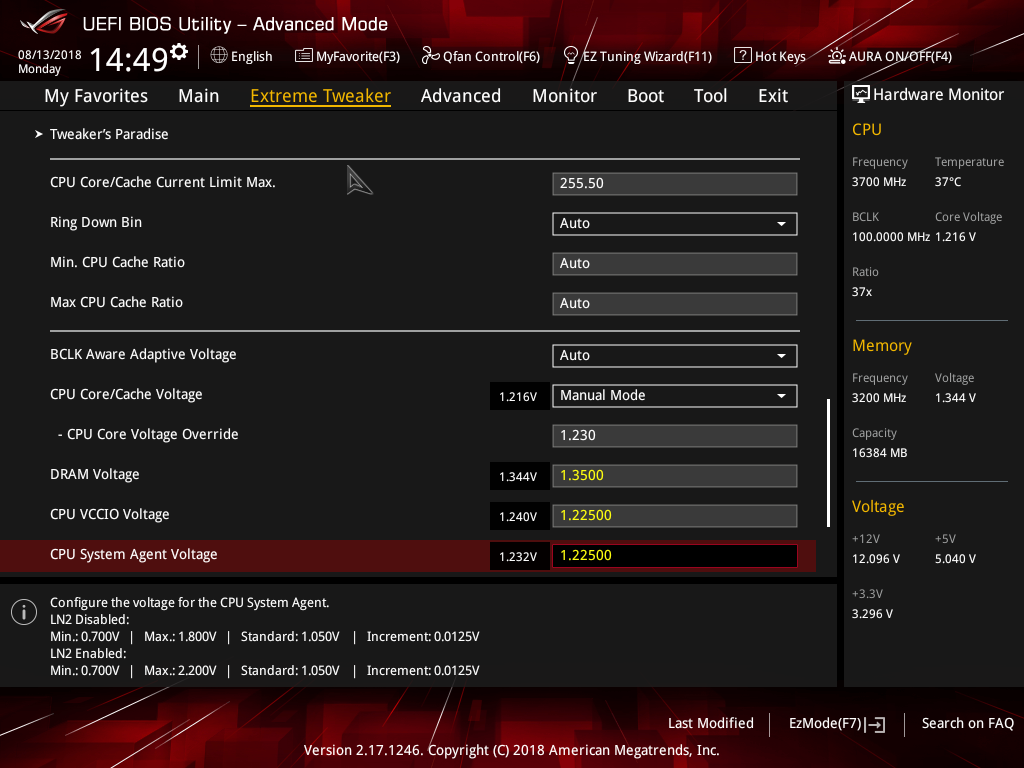Screen dimensions: 1024x768
Task: Edit the Max CPU Cache Ratio field
Action: pos(675,303)
